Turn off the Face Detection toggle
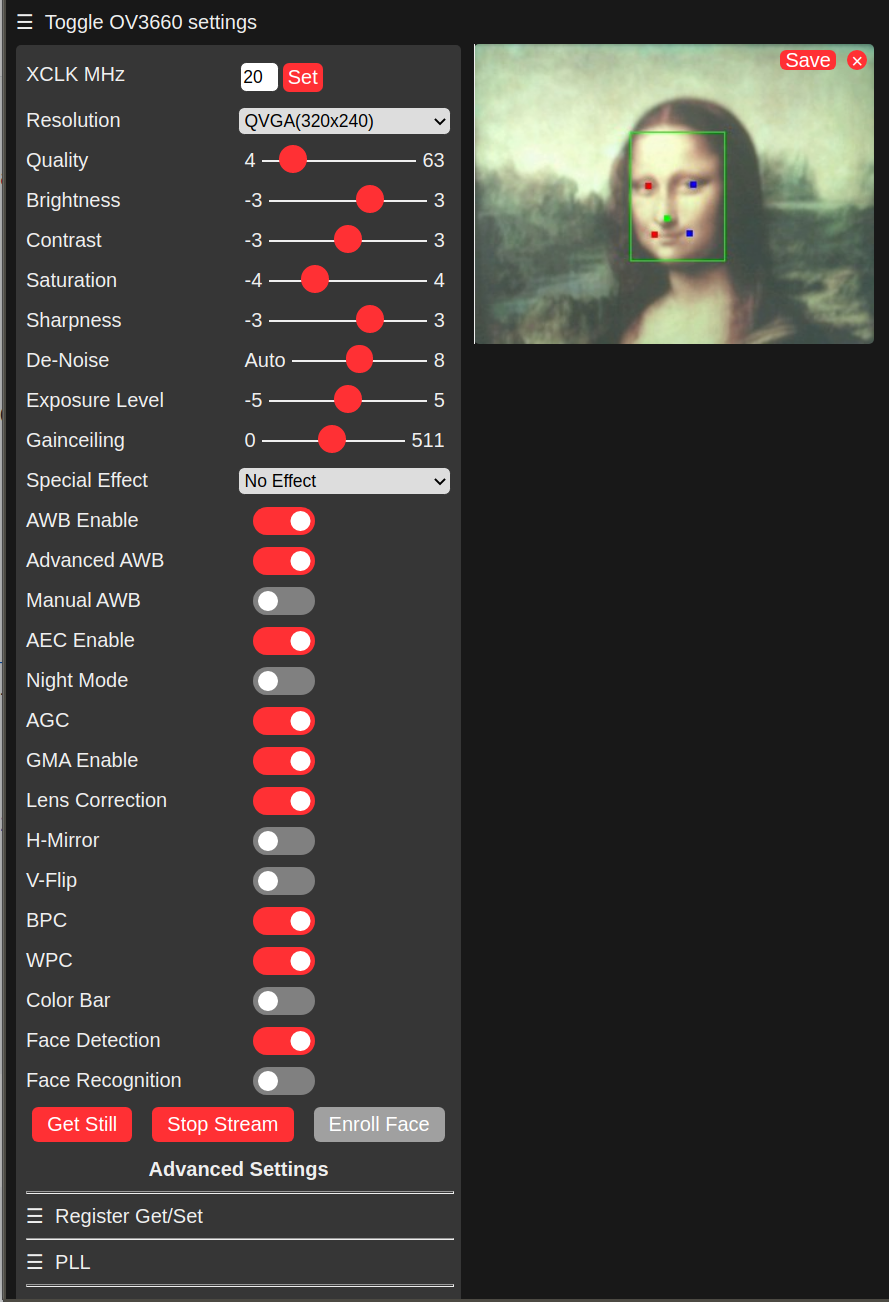This screenshot has height=1302, width=889. (284, 1041)
